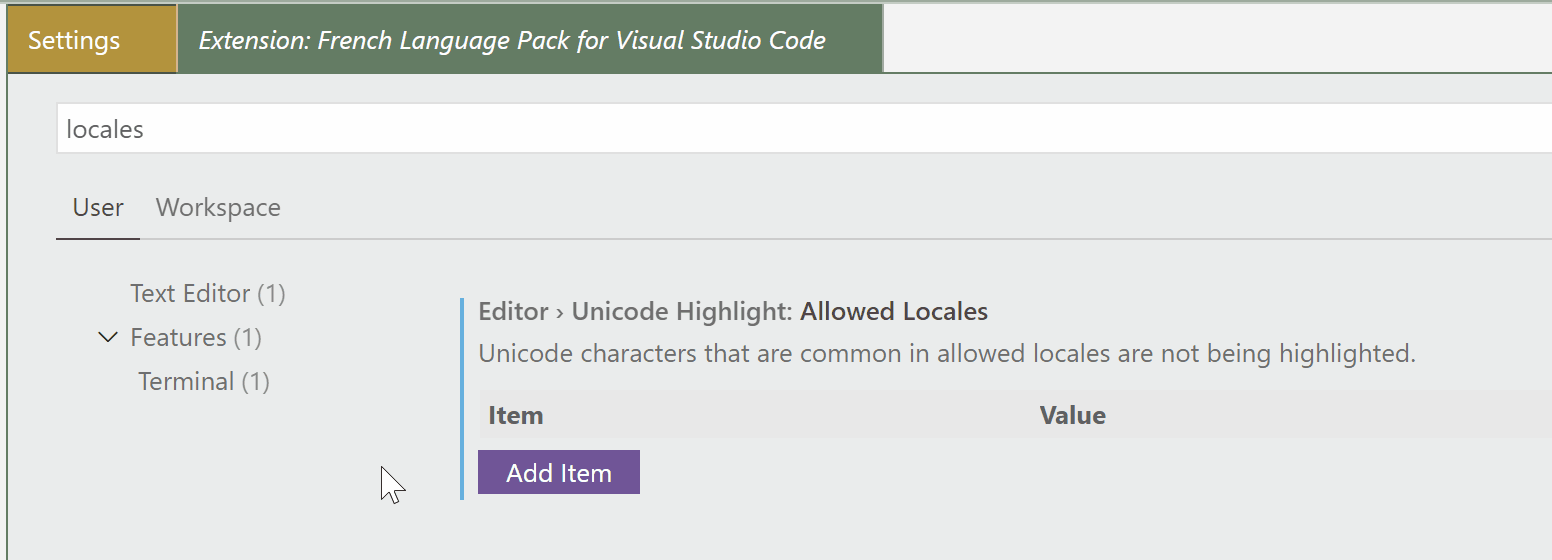Click the blue modified-setting indicator bar

[462, 398]
